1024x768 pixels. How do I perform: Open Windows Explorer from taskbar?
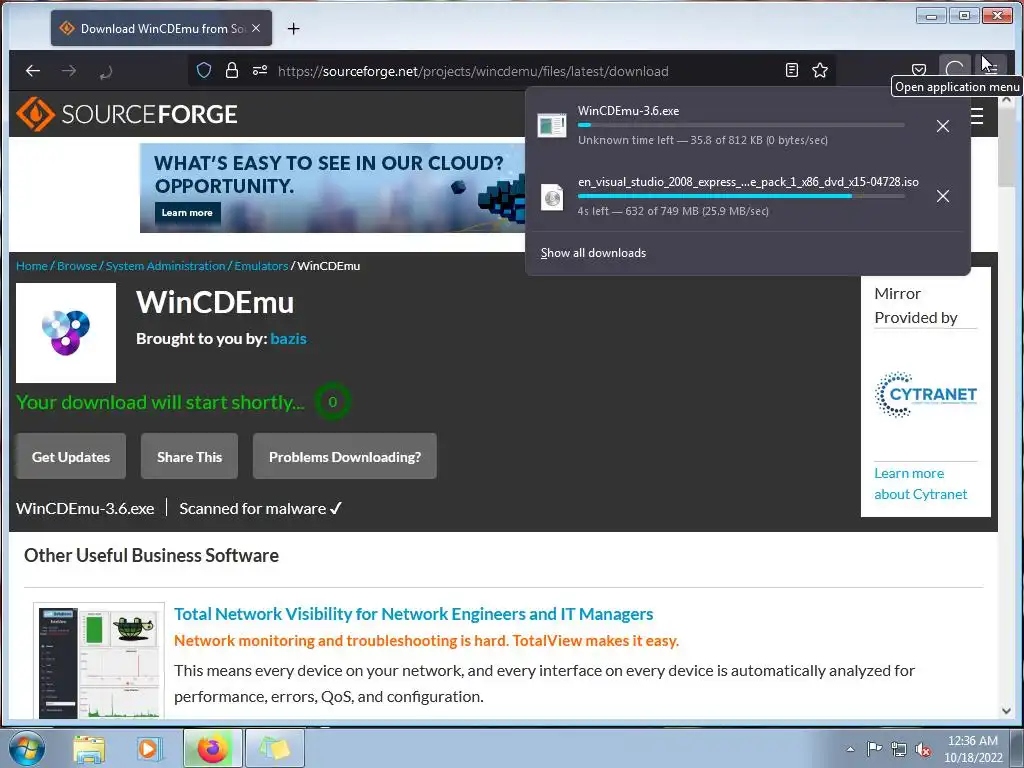coord(89,749)
